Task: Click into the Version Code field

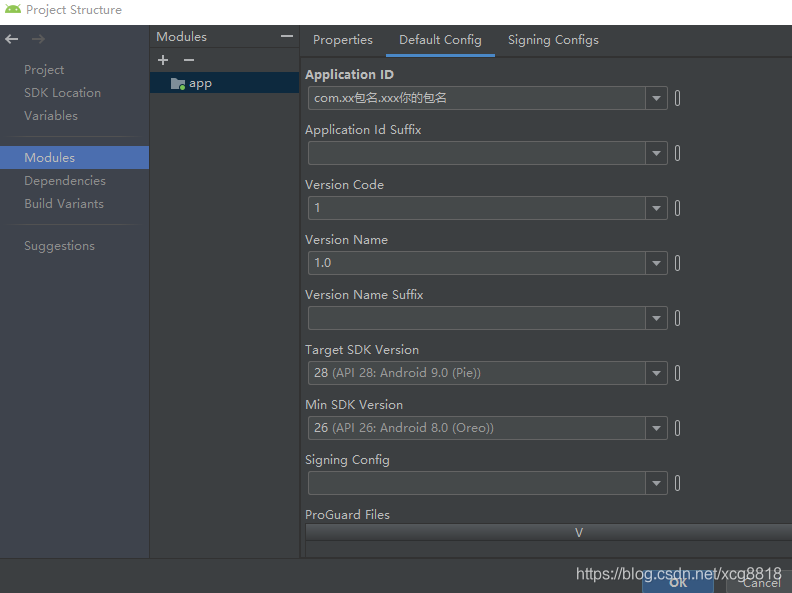Action: [477, 208]
